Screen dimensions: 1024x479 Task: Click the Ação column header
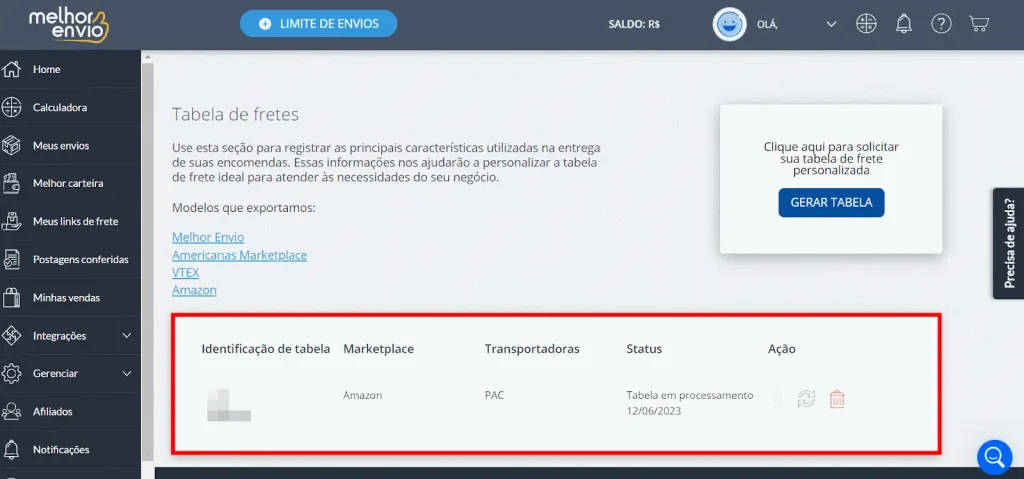782,349
